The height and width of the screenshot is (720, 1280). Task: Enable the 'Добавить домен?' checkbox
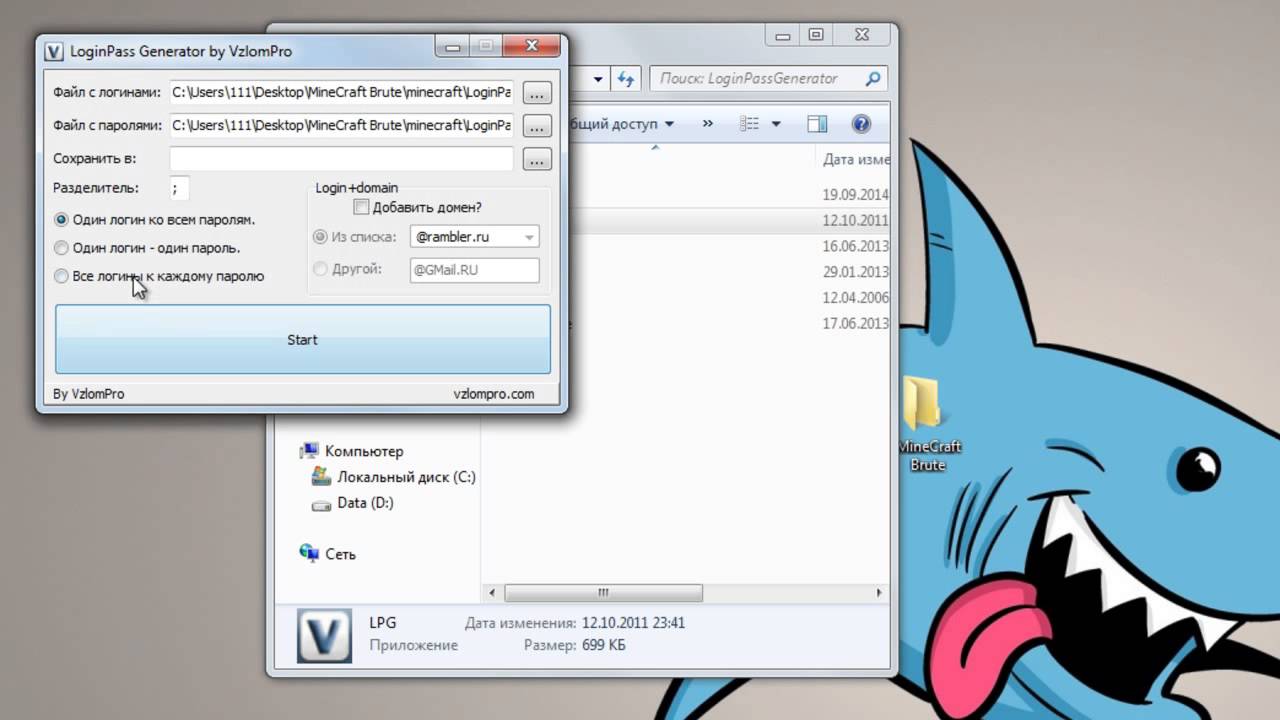361,207
